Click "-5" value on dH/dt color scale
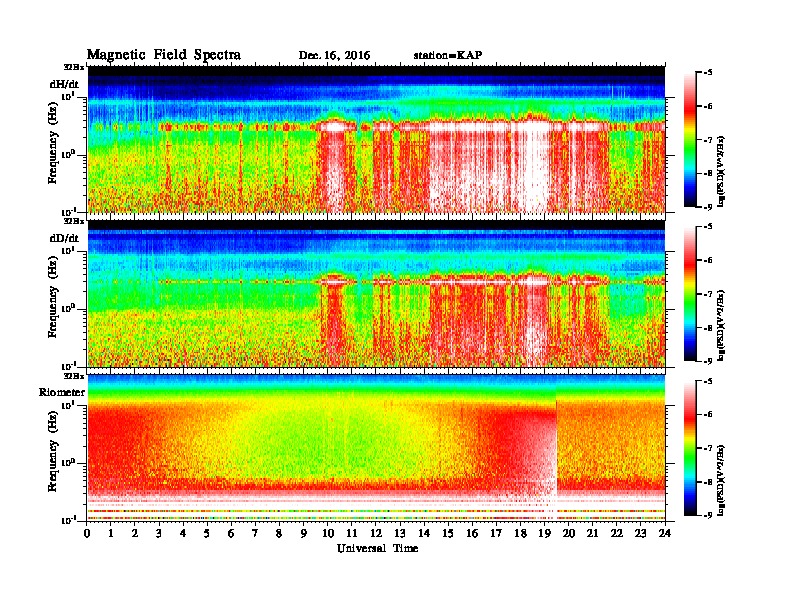The width and height of the screenshot is (792, 612). coord(708,72)
